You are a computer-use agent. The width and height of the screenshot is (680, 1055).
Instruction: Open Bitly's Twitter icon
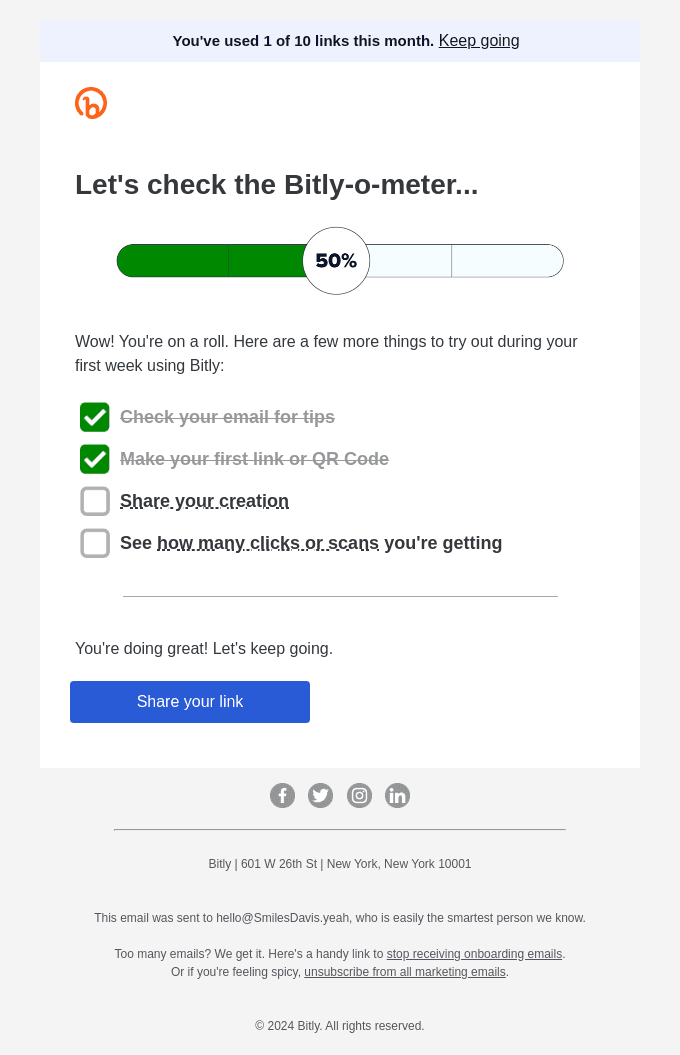(320, 796)
